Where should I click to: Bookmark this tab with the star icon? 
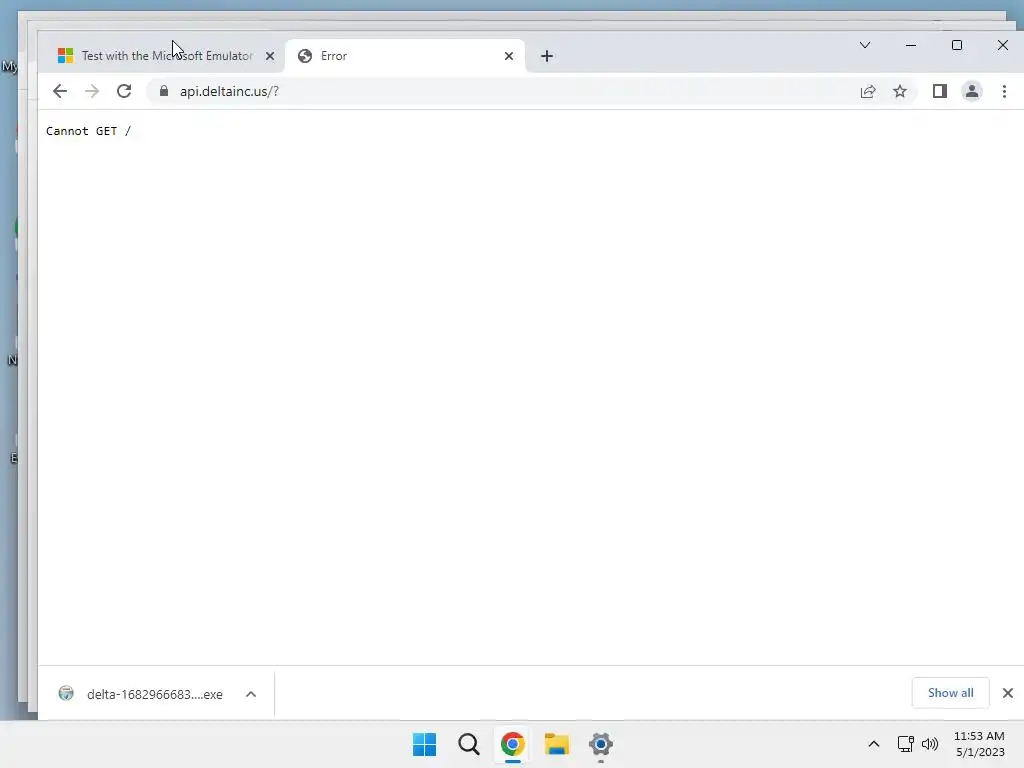point(900,91)
